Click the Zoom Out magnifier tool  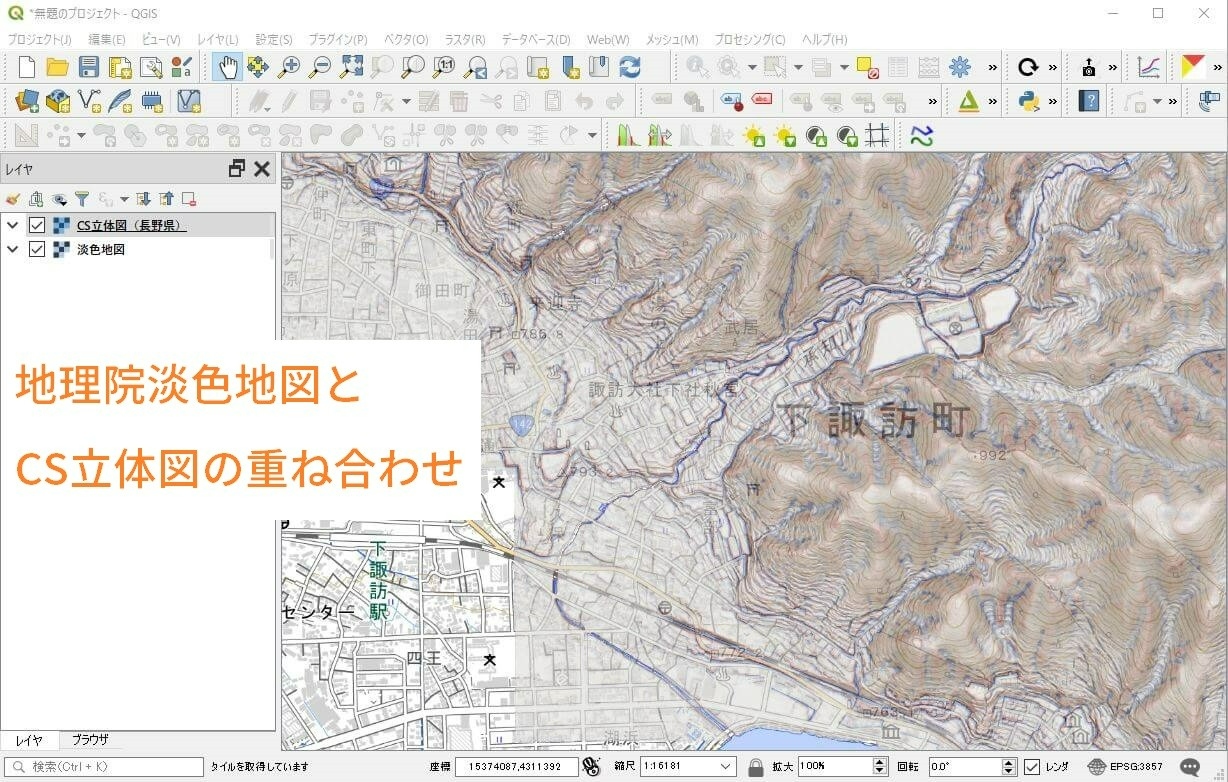point(319,67)
